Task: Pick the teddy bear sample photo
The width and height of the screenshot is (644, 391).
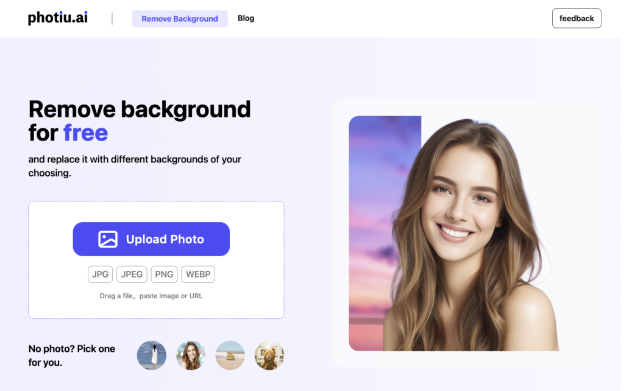Action: 269,355
